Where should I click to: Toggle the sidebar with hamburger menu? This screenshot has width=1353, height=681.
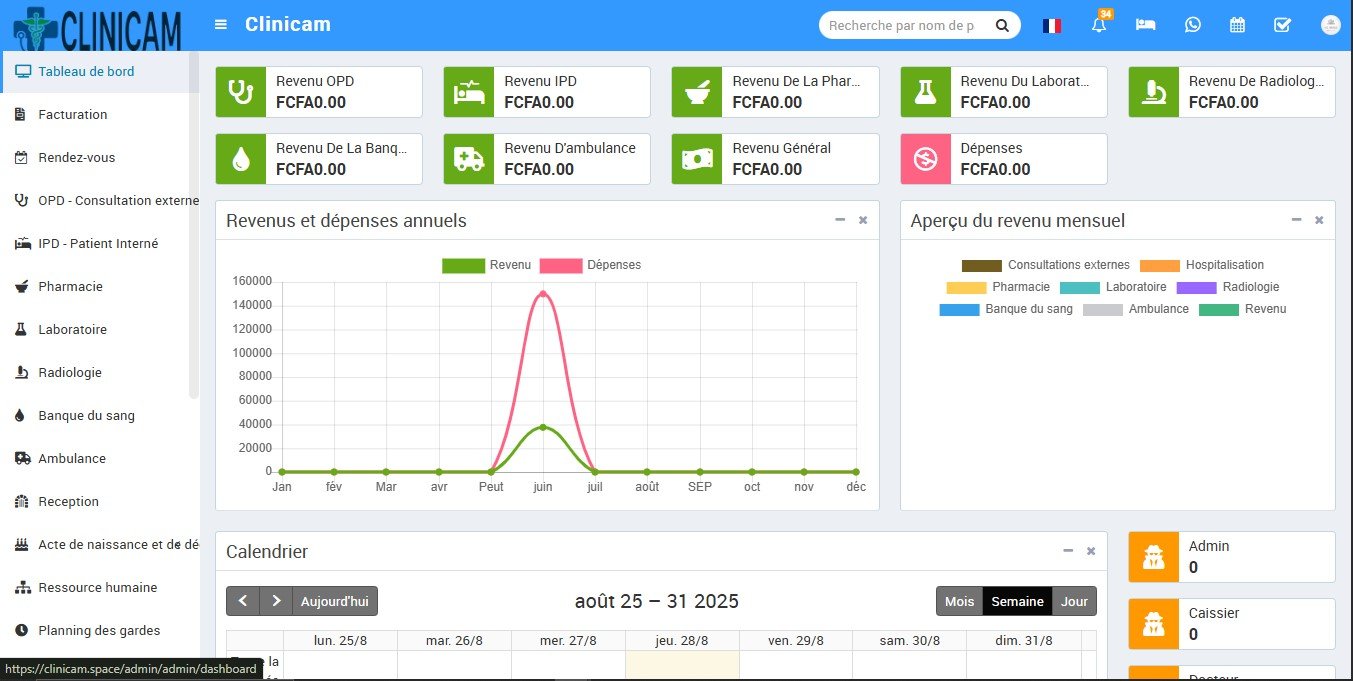(x=221, y=25)
